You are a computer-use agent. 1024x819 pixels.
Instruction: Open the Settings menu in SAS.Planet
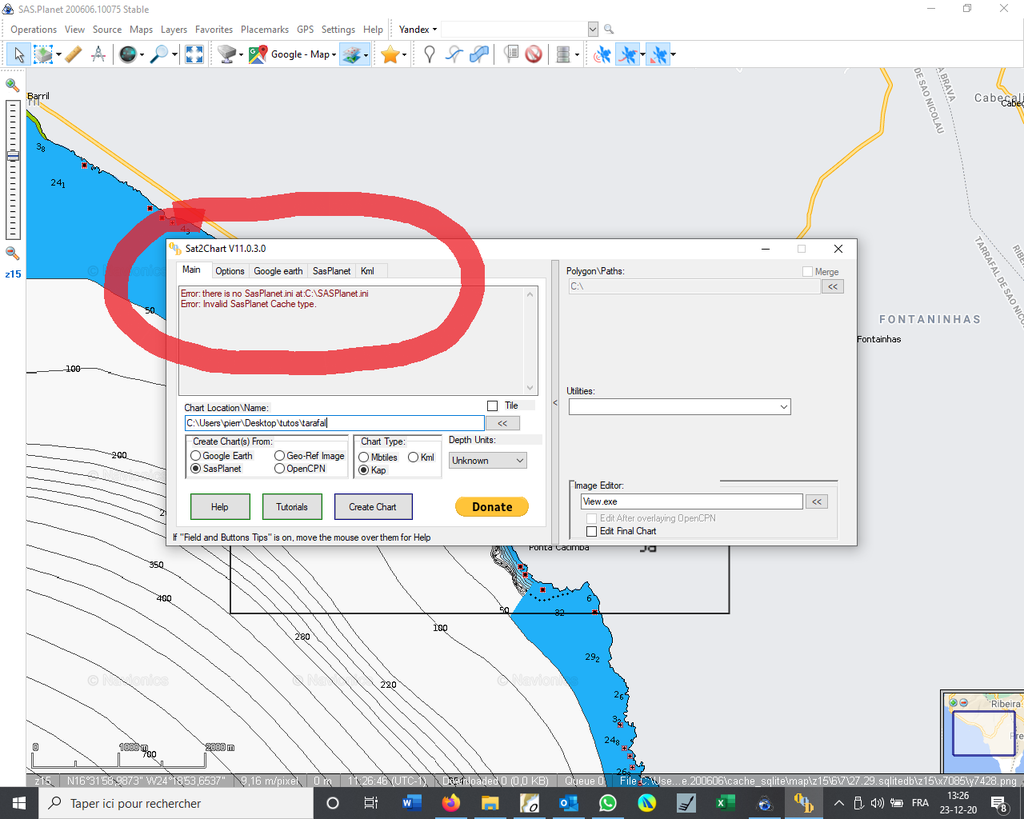338,29
